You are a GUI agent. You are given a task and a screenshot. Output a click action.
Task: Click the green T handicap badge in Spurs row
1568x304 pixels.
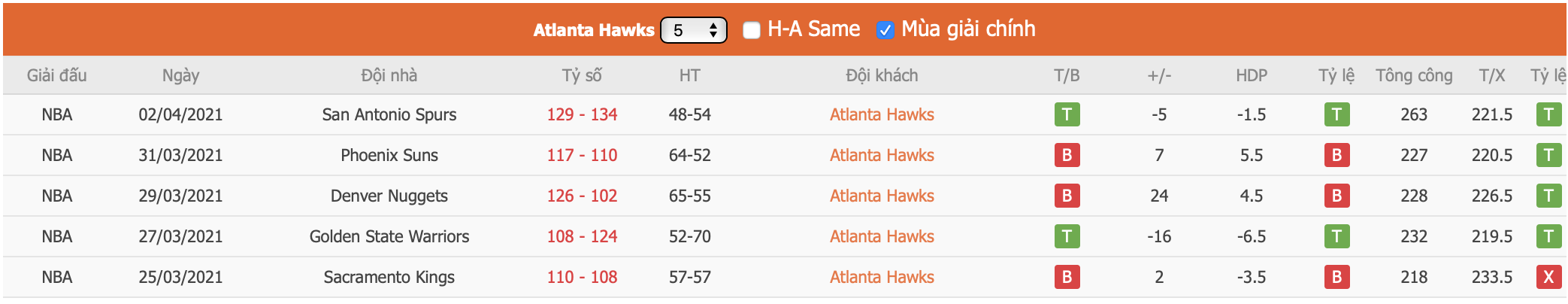click(1336, 114)
